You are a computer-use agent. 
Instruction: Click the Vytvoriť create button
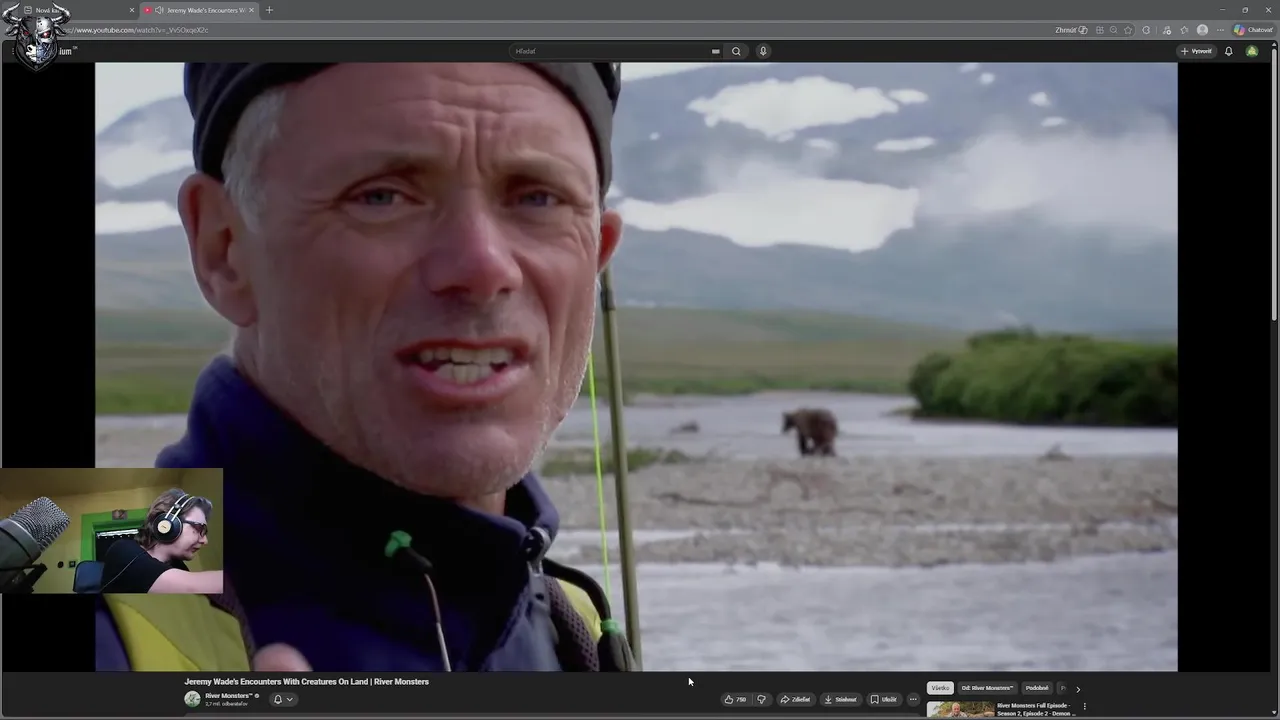[x=1196, y=51]
